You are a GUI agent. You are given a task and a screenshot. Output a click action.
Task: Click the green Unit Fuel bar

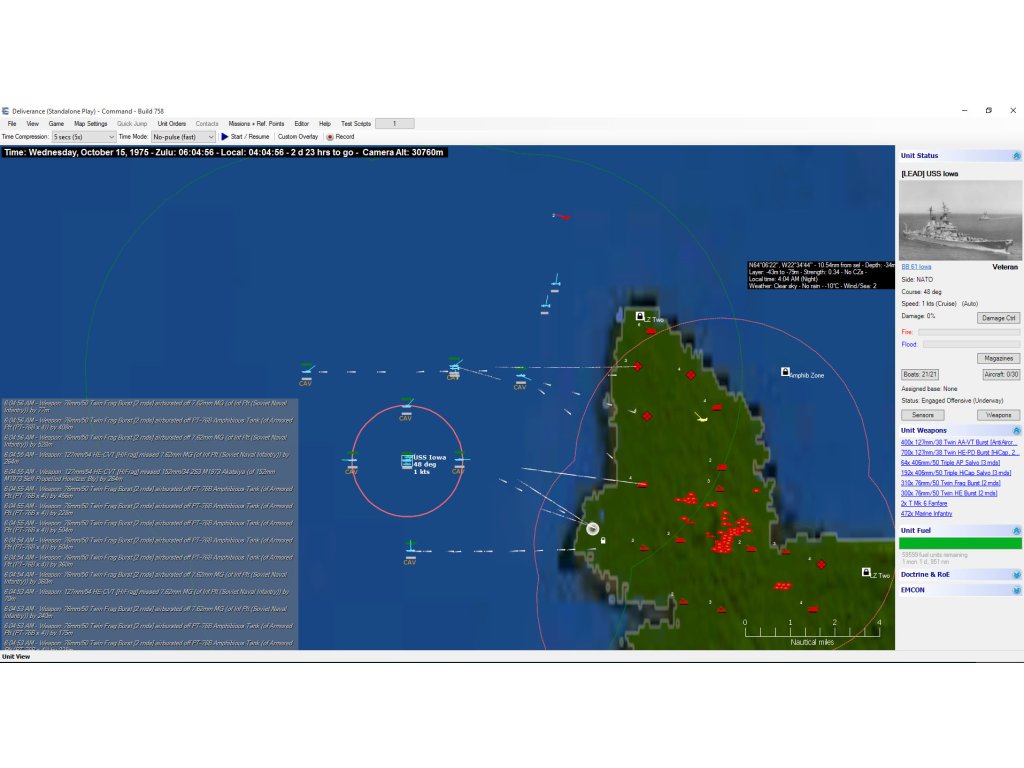click(960, 543)
